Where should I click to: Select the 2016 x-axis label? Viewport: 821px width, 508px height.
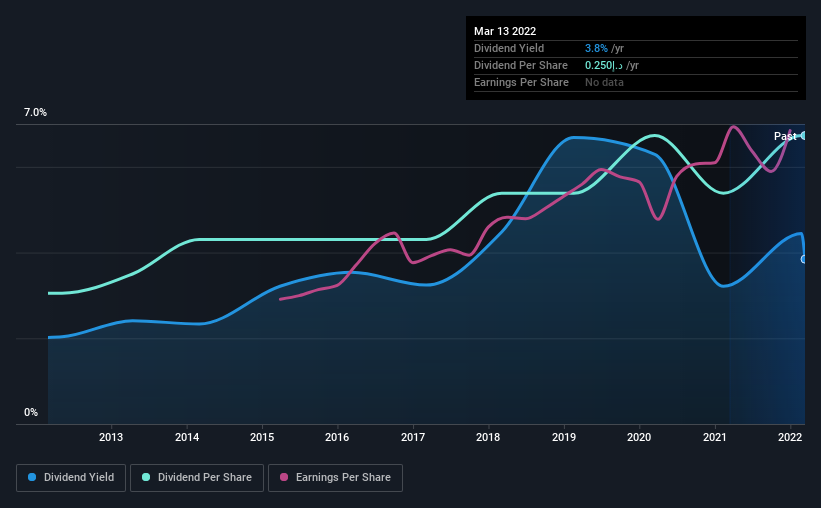(337, 437)
